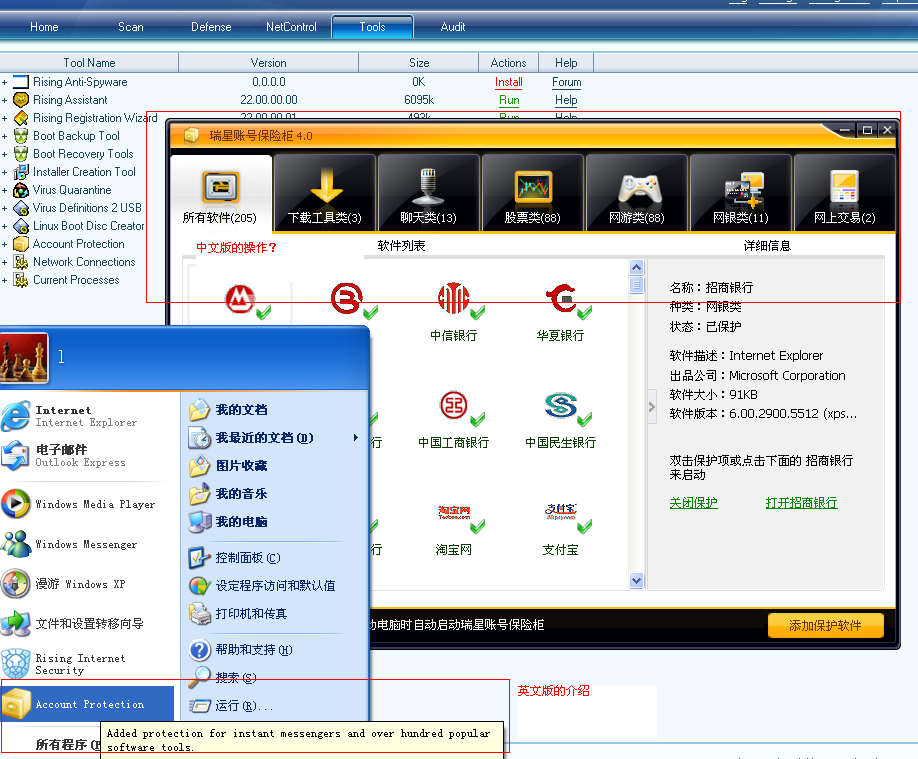918x759 pixels.
Task: Click the Boot Backup Tool icon
Action: (x=20, y=136)
